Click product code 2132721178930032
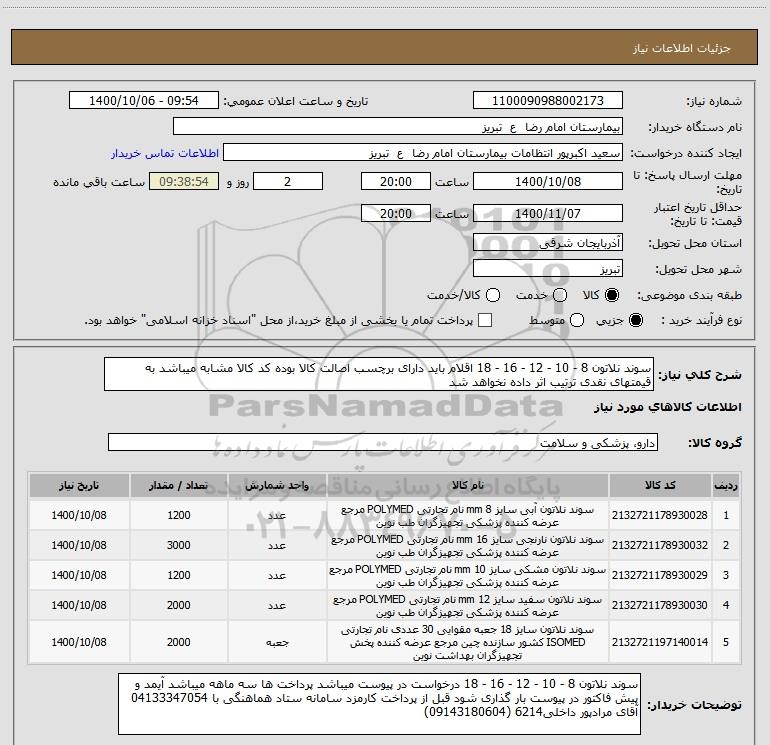The image size is (770, 745). (660, 545)
